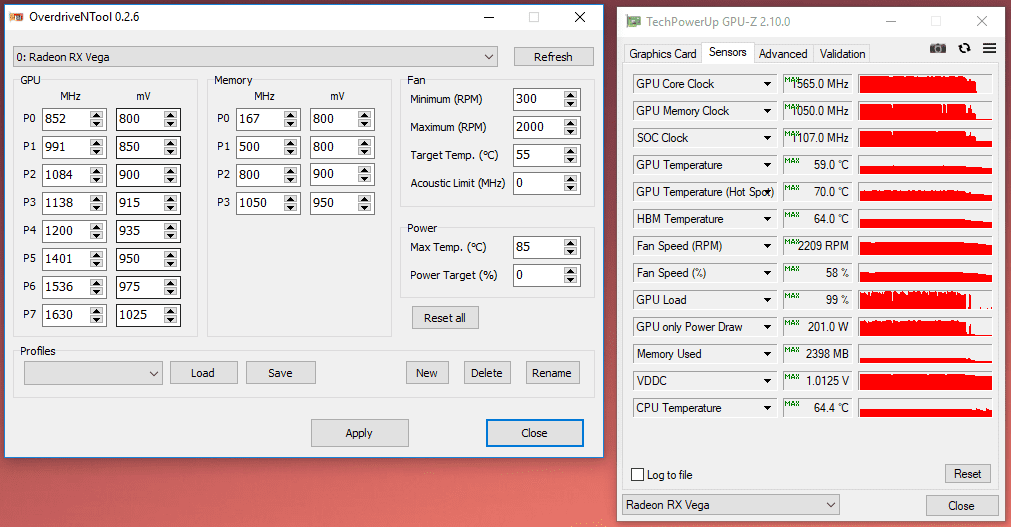Expand the GPU Temperature sensor dropdown
This screenshot has width=1011, height=527.
click(x=767, y=165)
